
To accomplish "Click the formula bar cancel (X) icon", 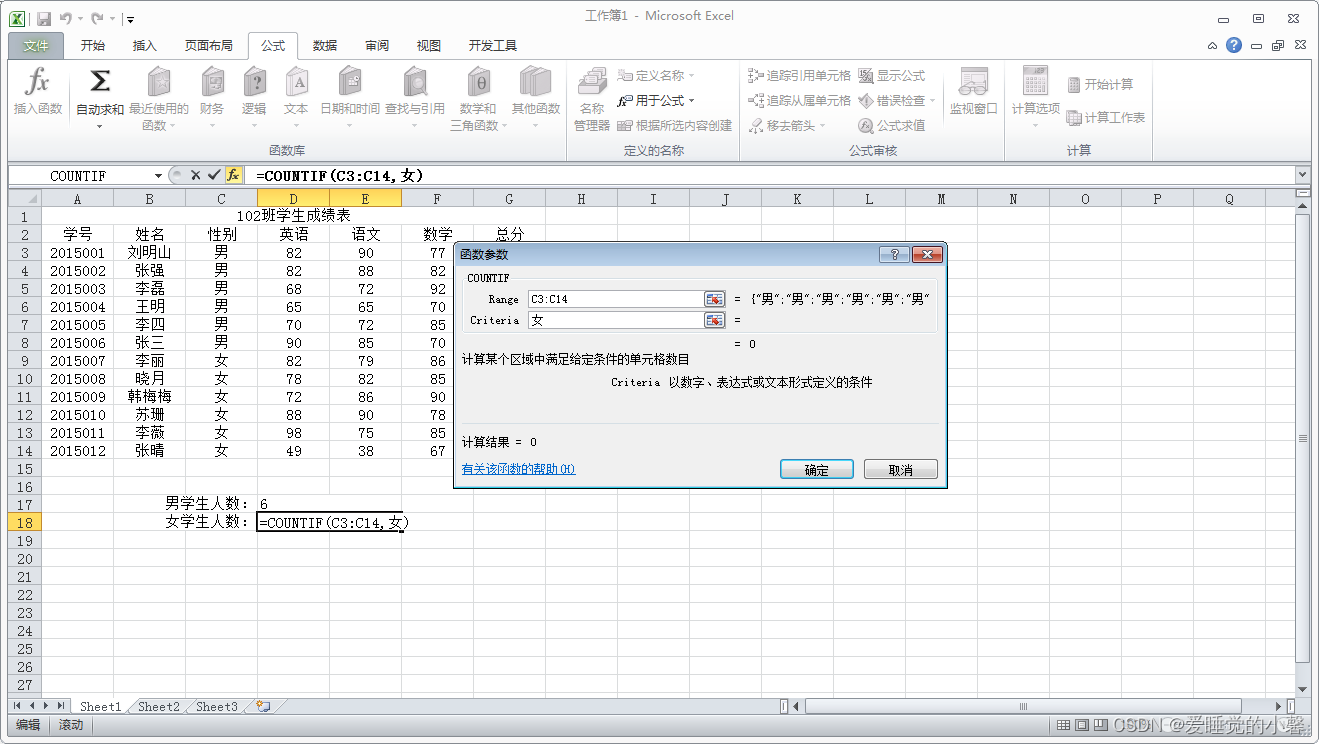I will click(196, 175).
